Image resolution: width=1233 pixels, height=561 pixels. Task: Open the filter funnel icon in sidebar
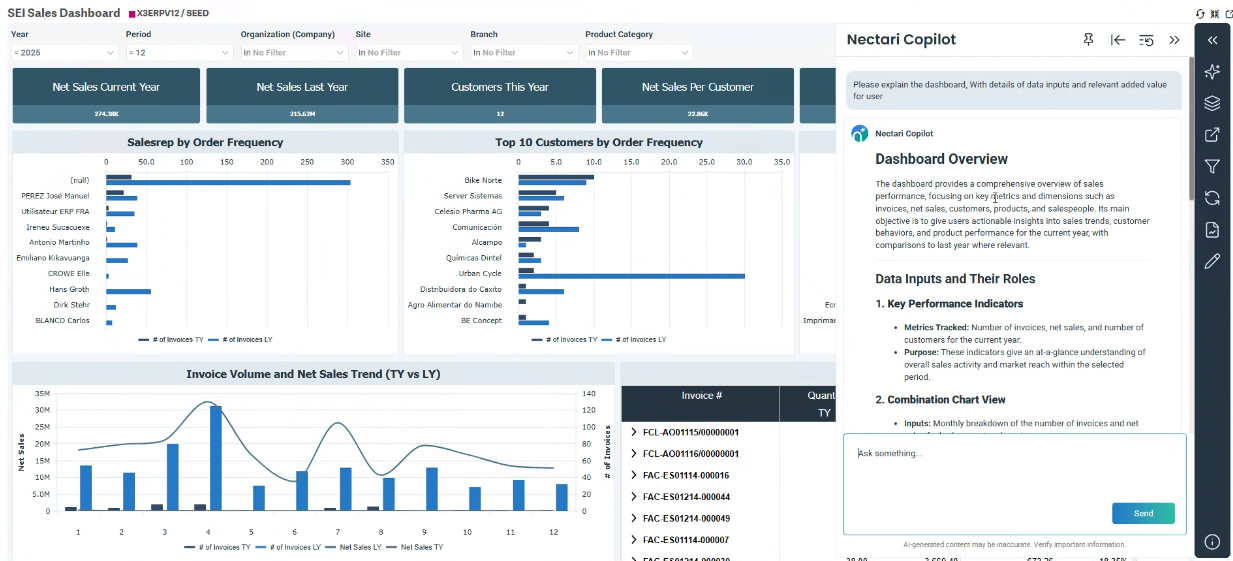(x=1212, y=166)
